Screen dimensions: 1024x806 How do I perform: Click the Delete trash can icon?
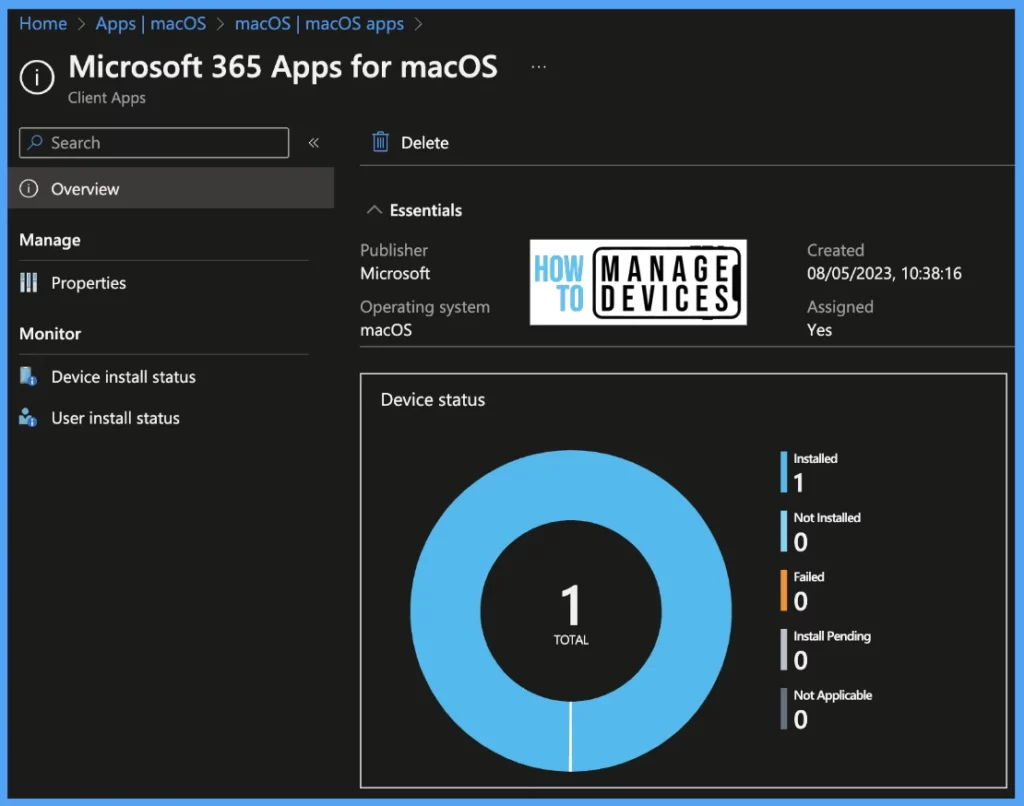coord(380,142)
